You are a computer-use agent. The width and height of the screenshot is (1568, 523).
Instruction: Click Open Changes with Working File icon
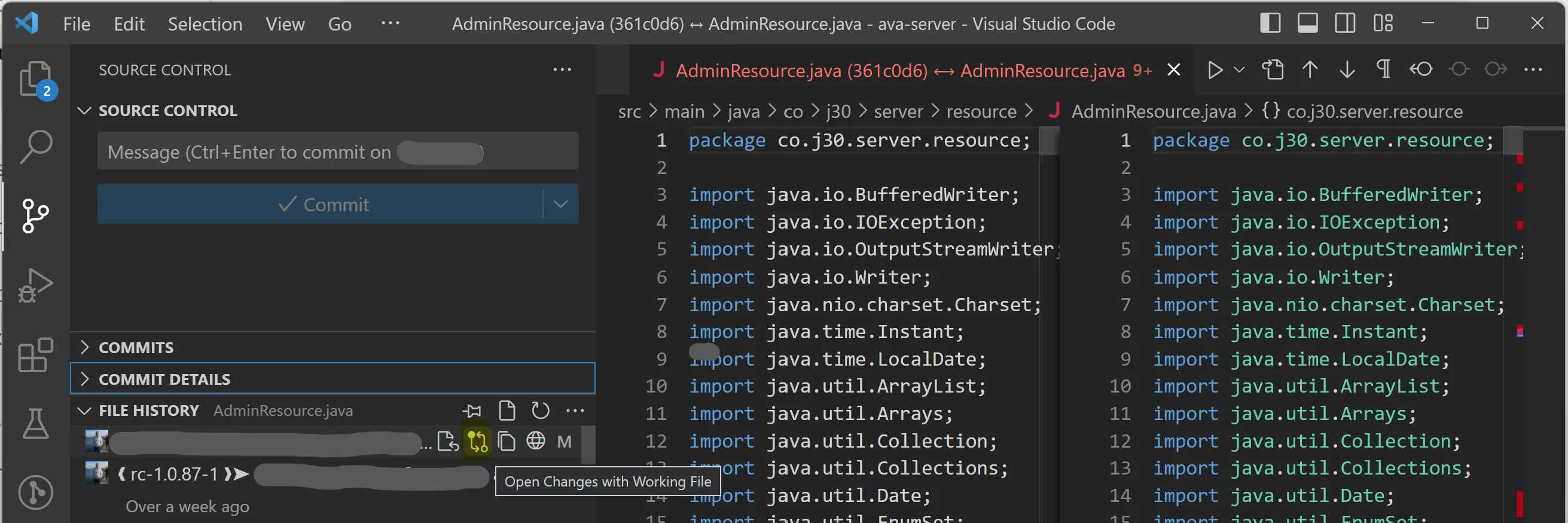[477, 442]
